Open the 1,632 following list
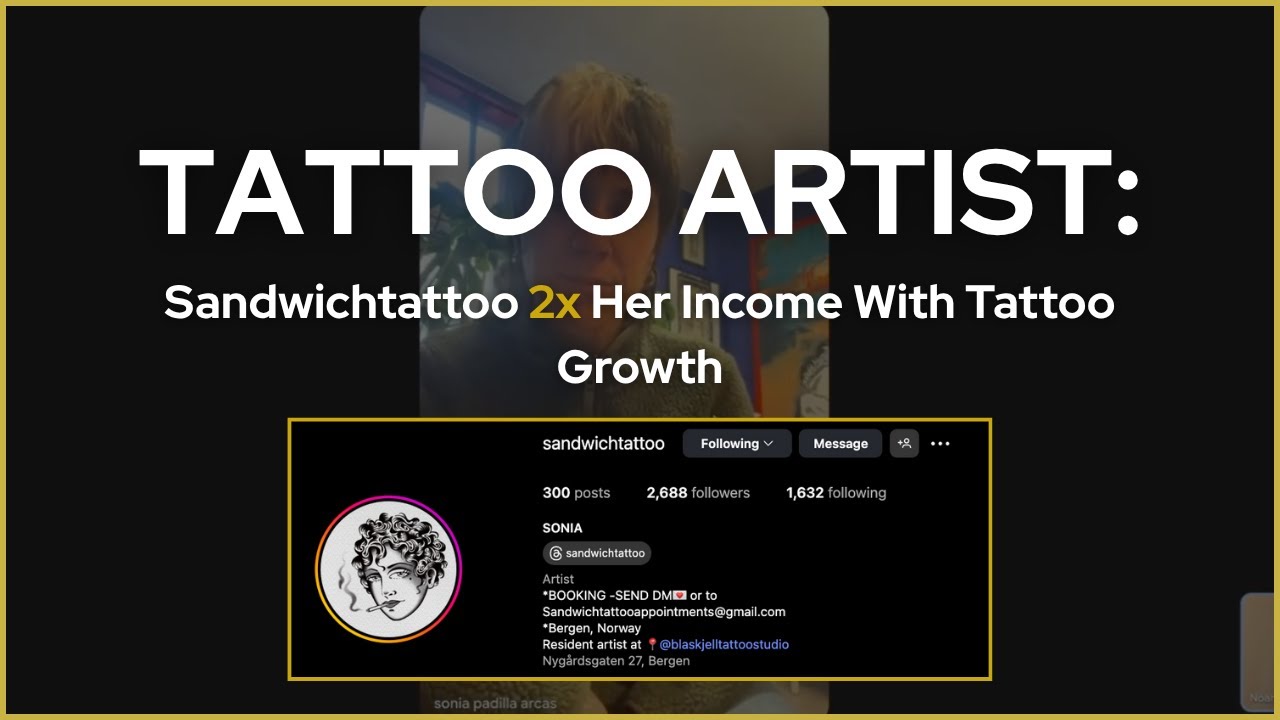1280x720 pixels. [x=836, y=492]
